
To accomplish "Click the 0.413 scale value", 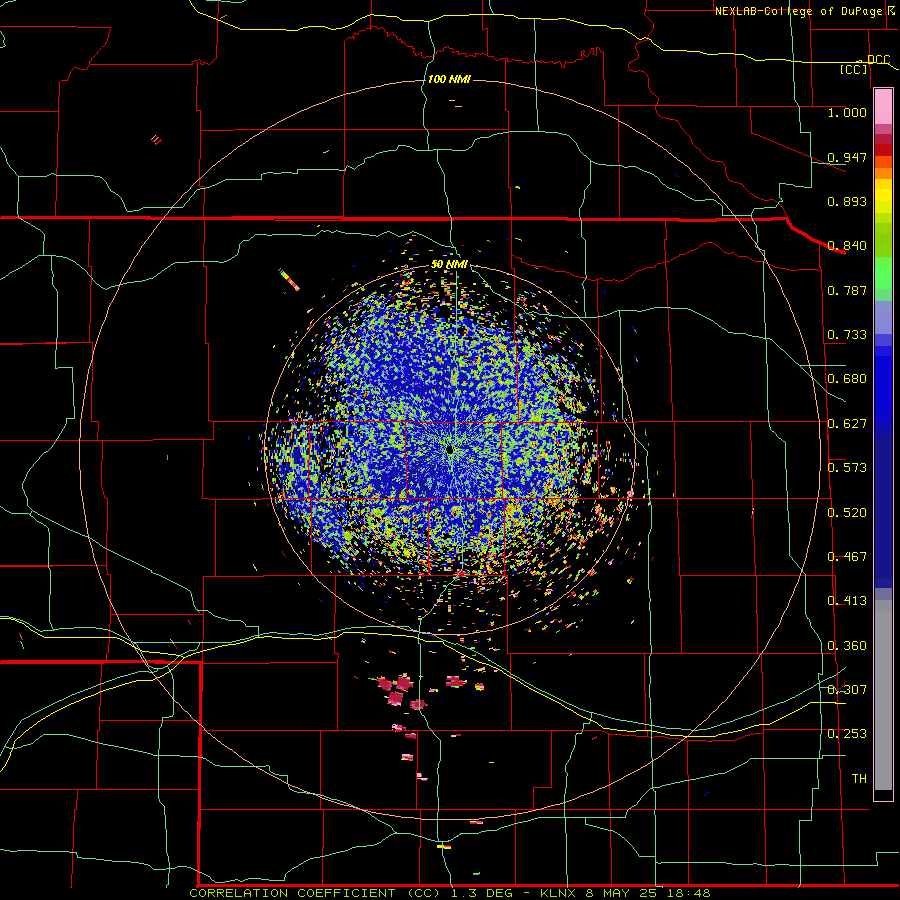I will point(847,601).
